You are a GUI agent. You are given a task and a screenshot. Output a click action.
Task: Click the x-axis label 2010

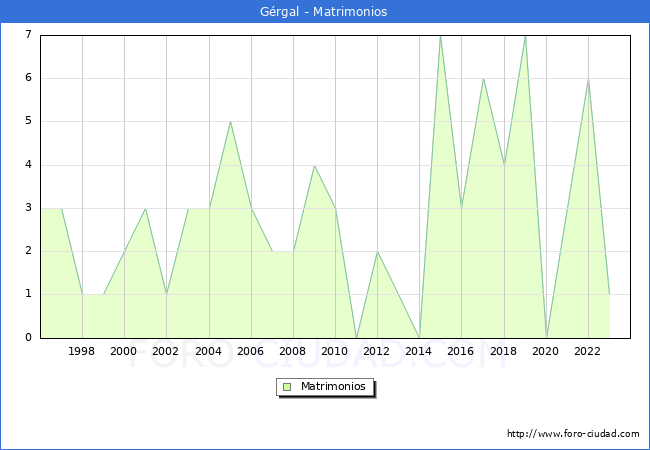(335, 351)
